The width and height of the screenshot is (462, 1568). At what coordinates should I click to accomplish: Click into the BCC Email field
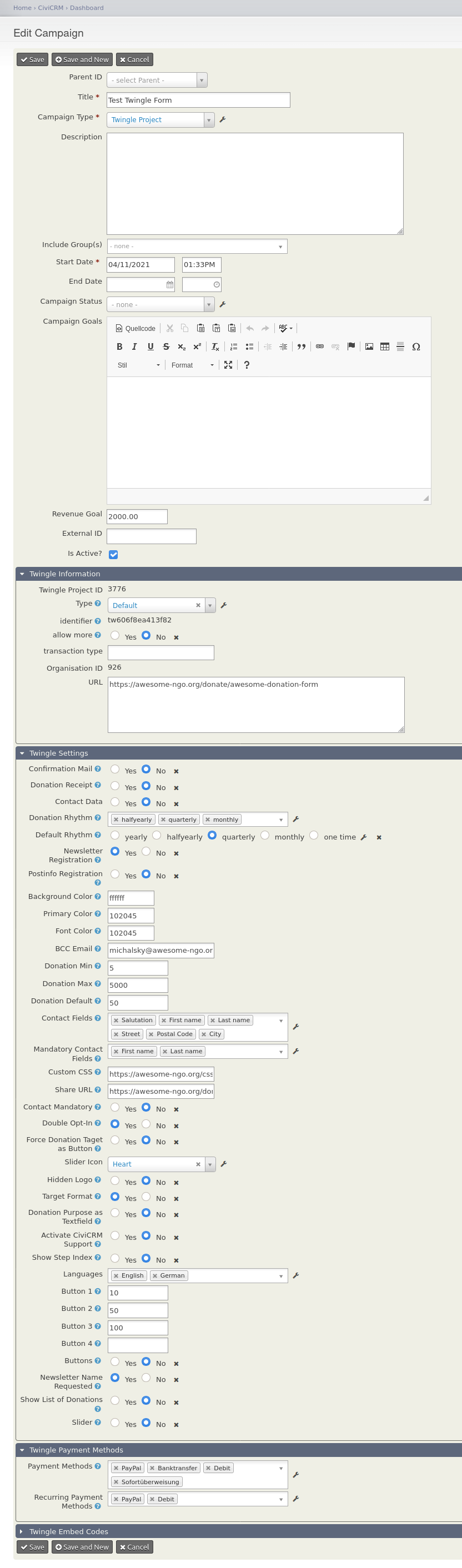161,950
